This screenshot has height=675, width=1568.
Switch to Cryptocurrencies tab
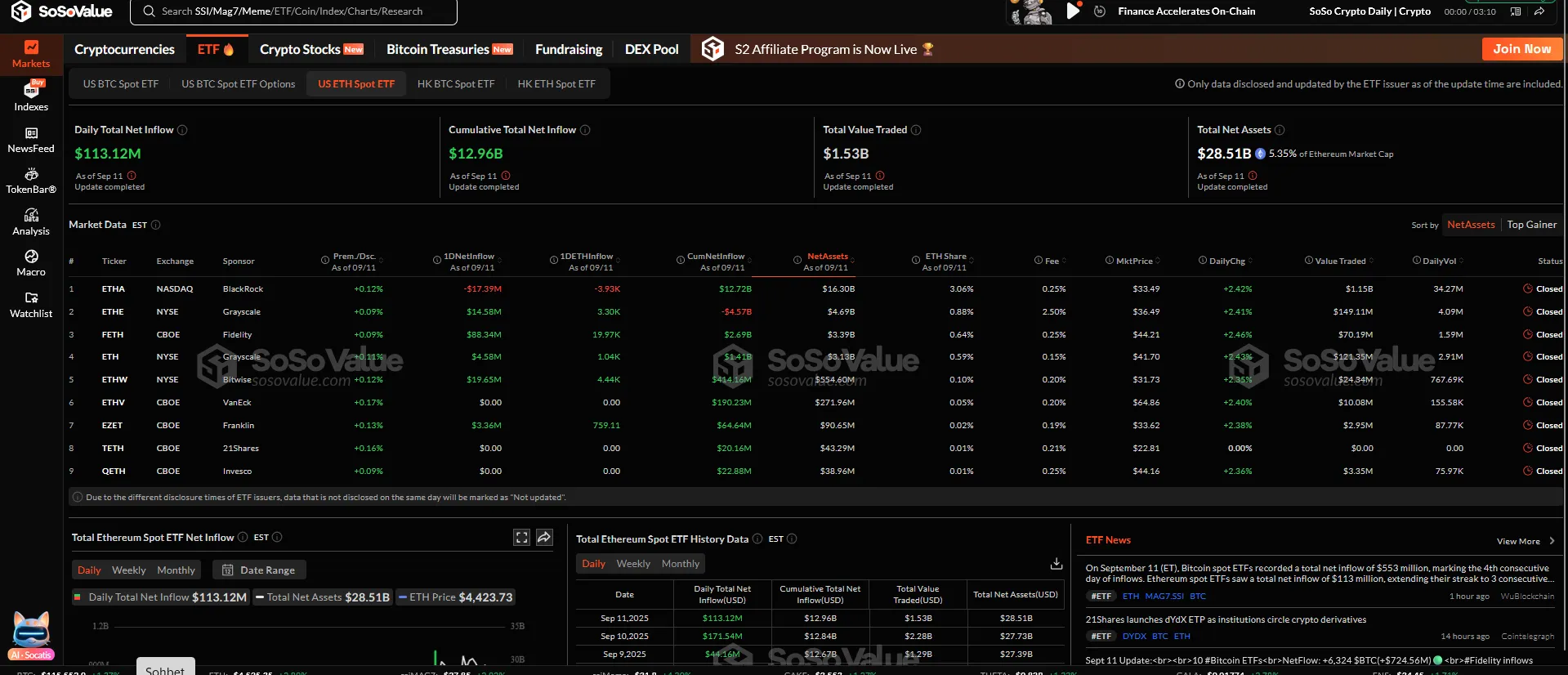(124, 49)
